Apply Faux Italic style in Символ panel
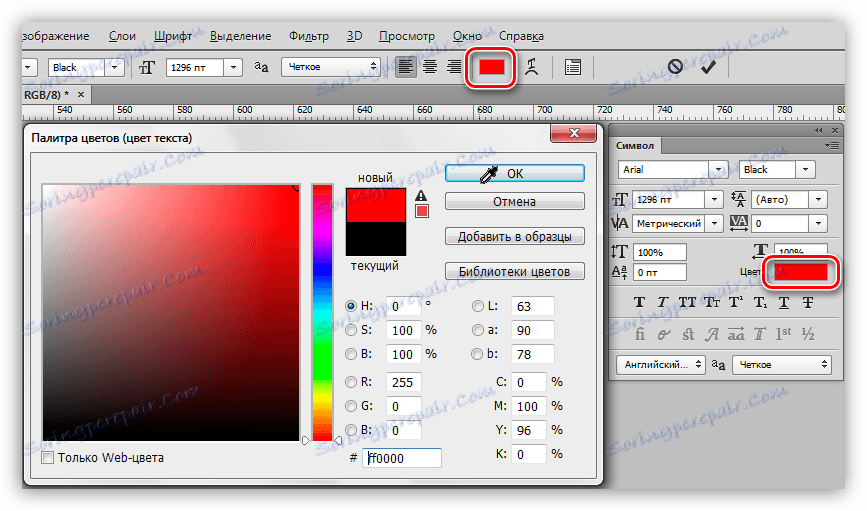The width and height of the screenshot is (867, 511). pyautogui.click(x=663, y=303)
